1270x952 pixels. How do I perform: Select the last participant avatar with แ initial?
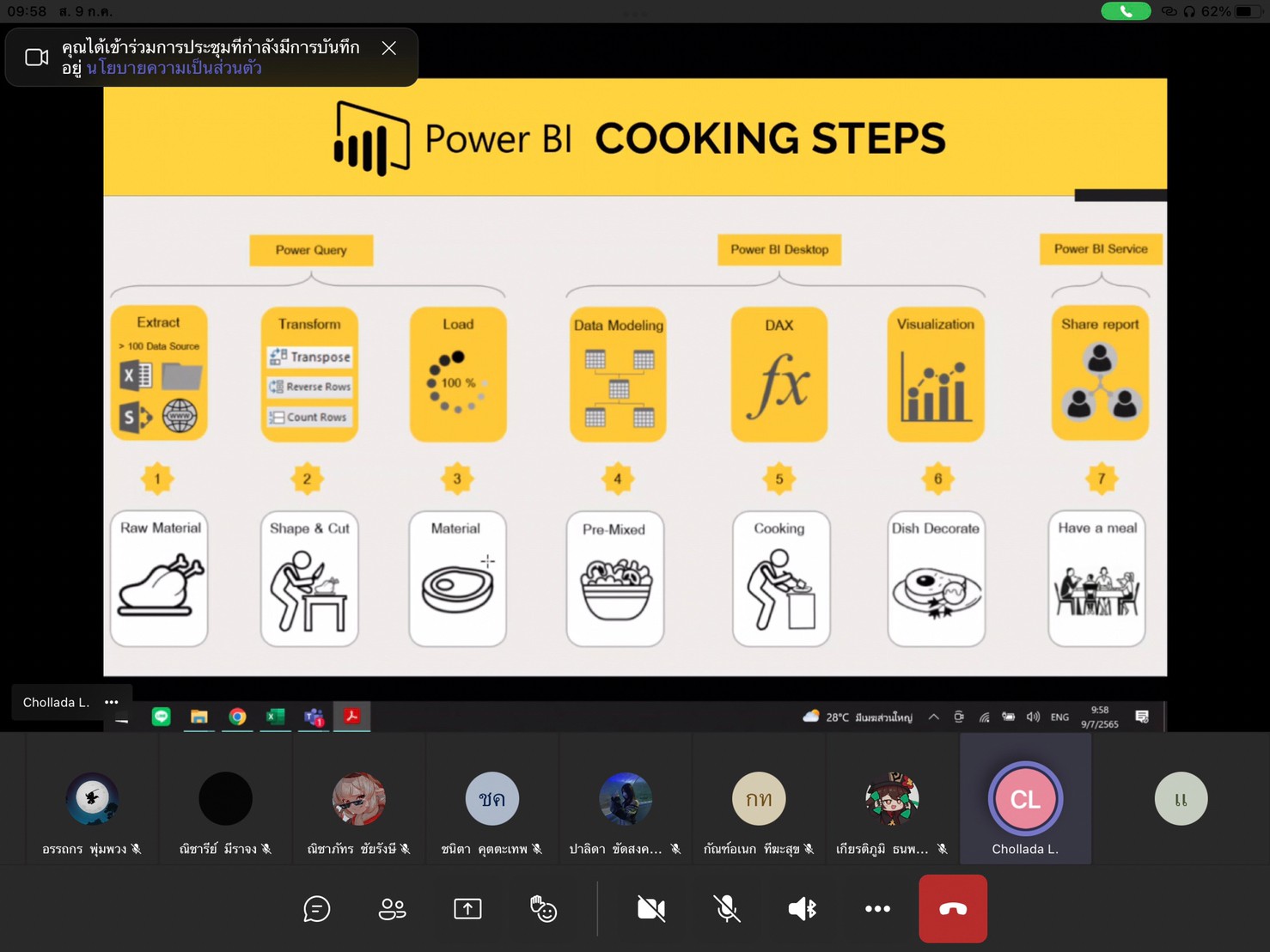[x=1181, y=798]
